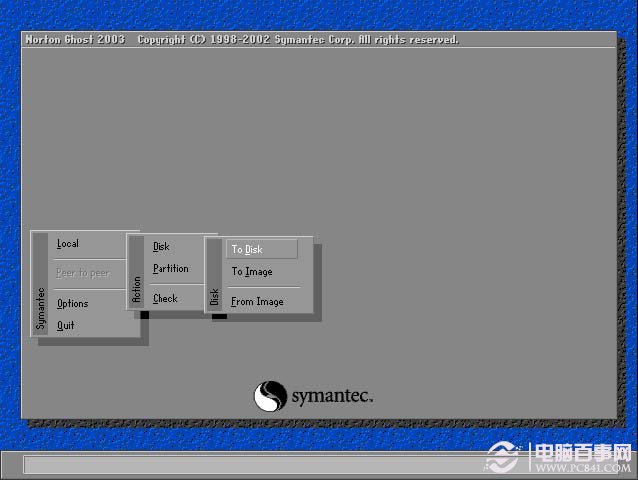The image size is (638, 480).
Task: Select Partition in the Action submenu
Action: [170, 268]
